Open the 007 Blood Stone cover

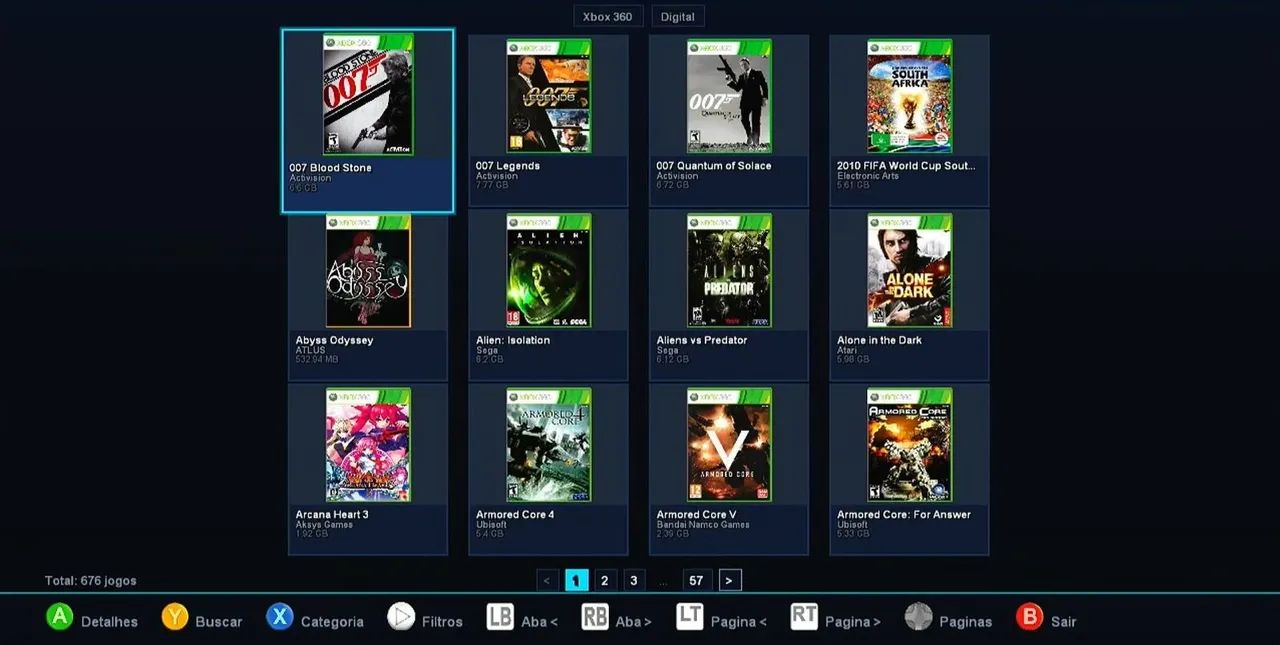[x=368, y=95]
